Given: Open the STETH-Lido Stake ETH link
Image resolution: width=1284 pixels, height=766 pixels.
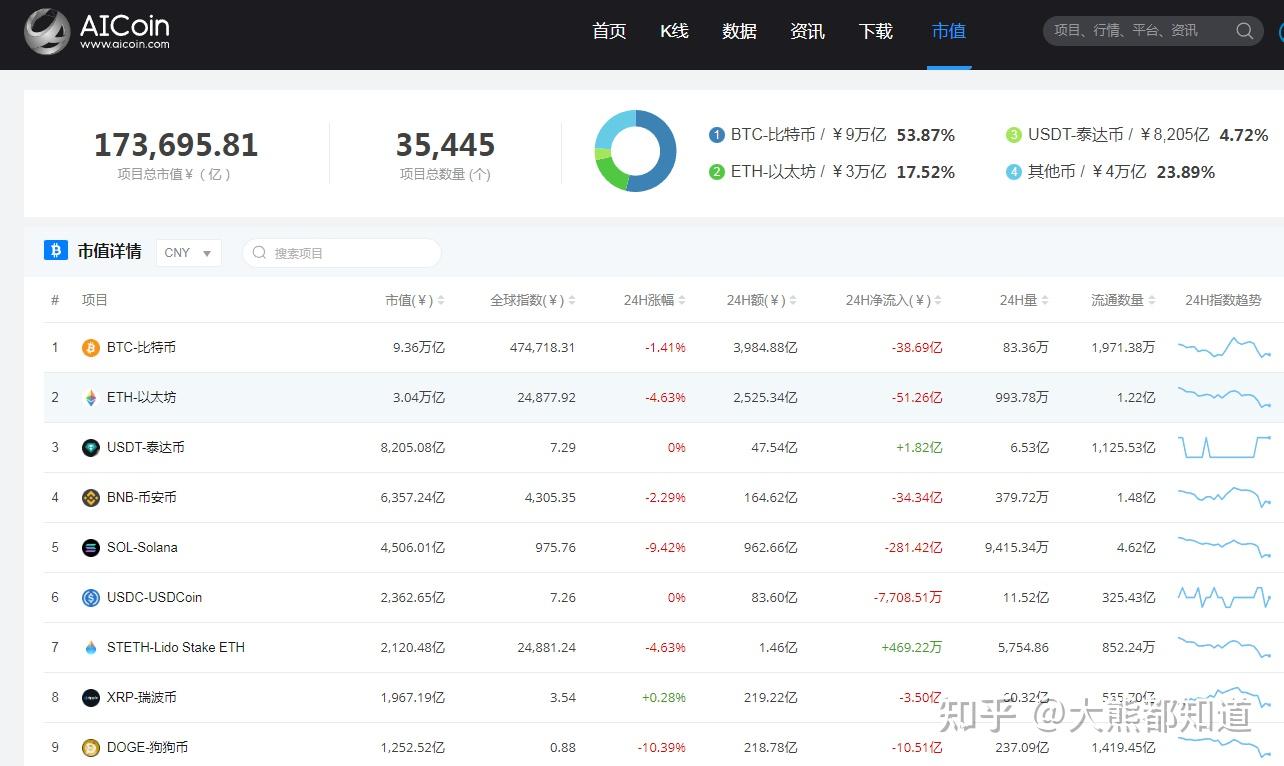Looking at the screenshot, I should 176,648.
